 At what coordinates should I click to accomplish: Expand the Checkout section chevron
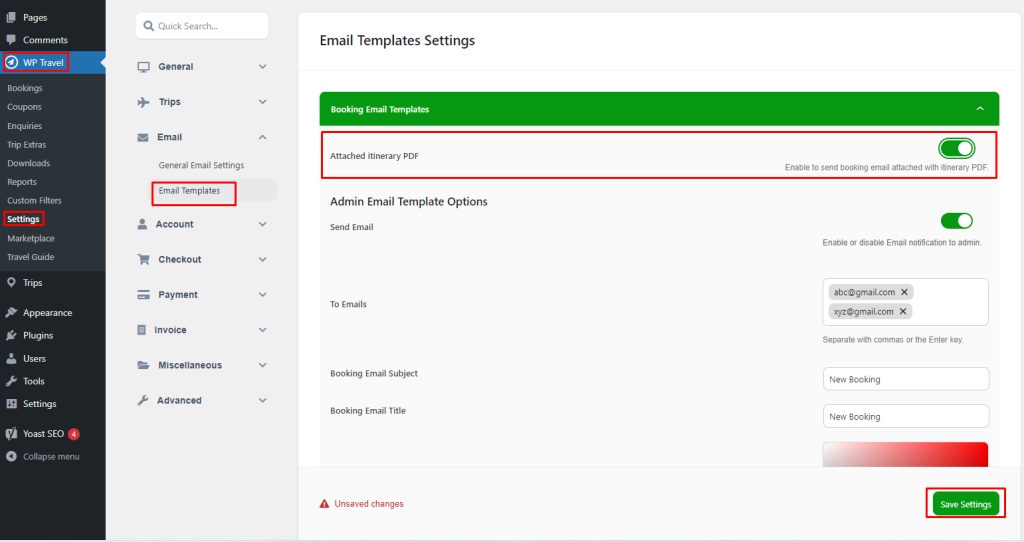point(263,259)
